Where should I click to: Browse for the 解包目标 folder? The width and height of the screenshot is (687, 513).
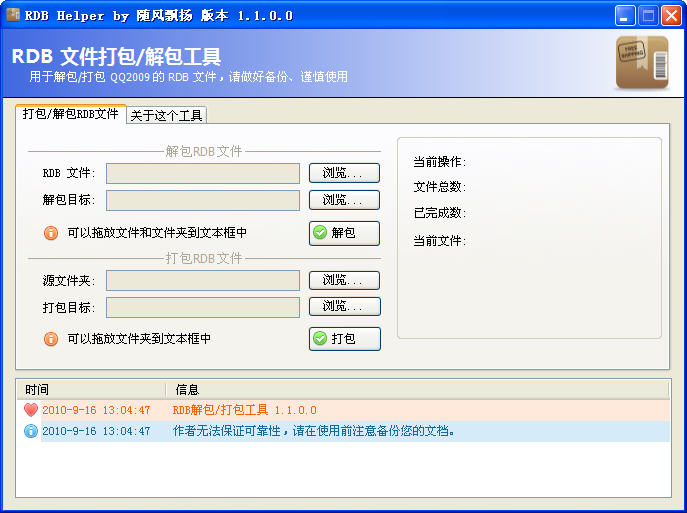[x=344, y=200]
